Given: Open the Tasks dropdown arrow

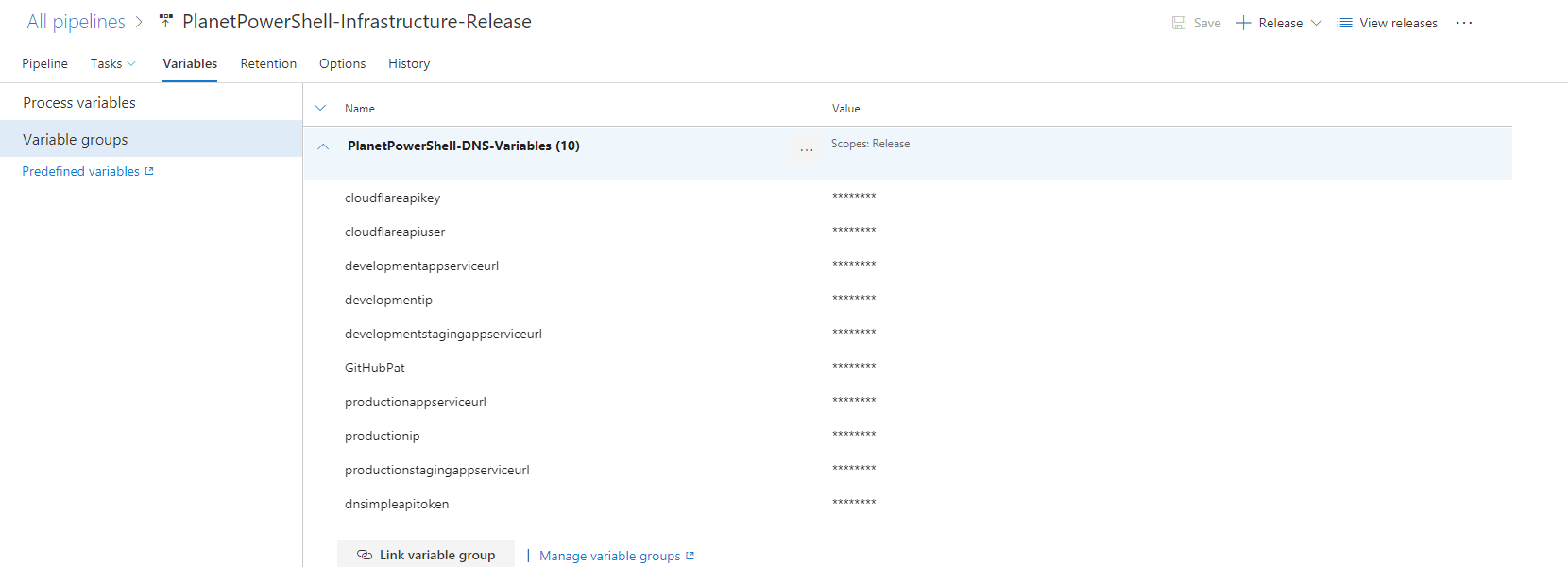Looking at the screenshot, I should (131, 63).
